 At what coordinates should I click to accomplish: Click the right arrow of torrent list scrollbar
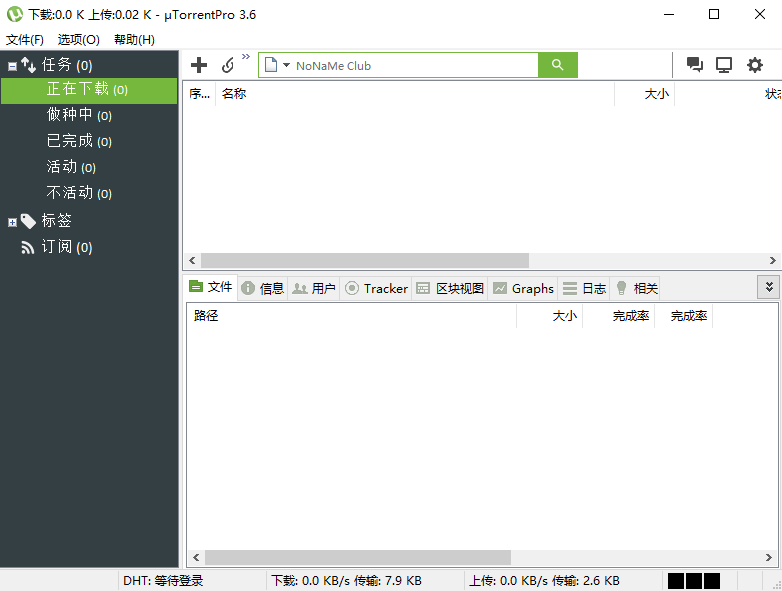coord(773,260)
